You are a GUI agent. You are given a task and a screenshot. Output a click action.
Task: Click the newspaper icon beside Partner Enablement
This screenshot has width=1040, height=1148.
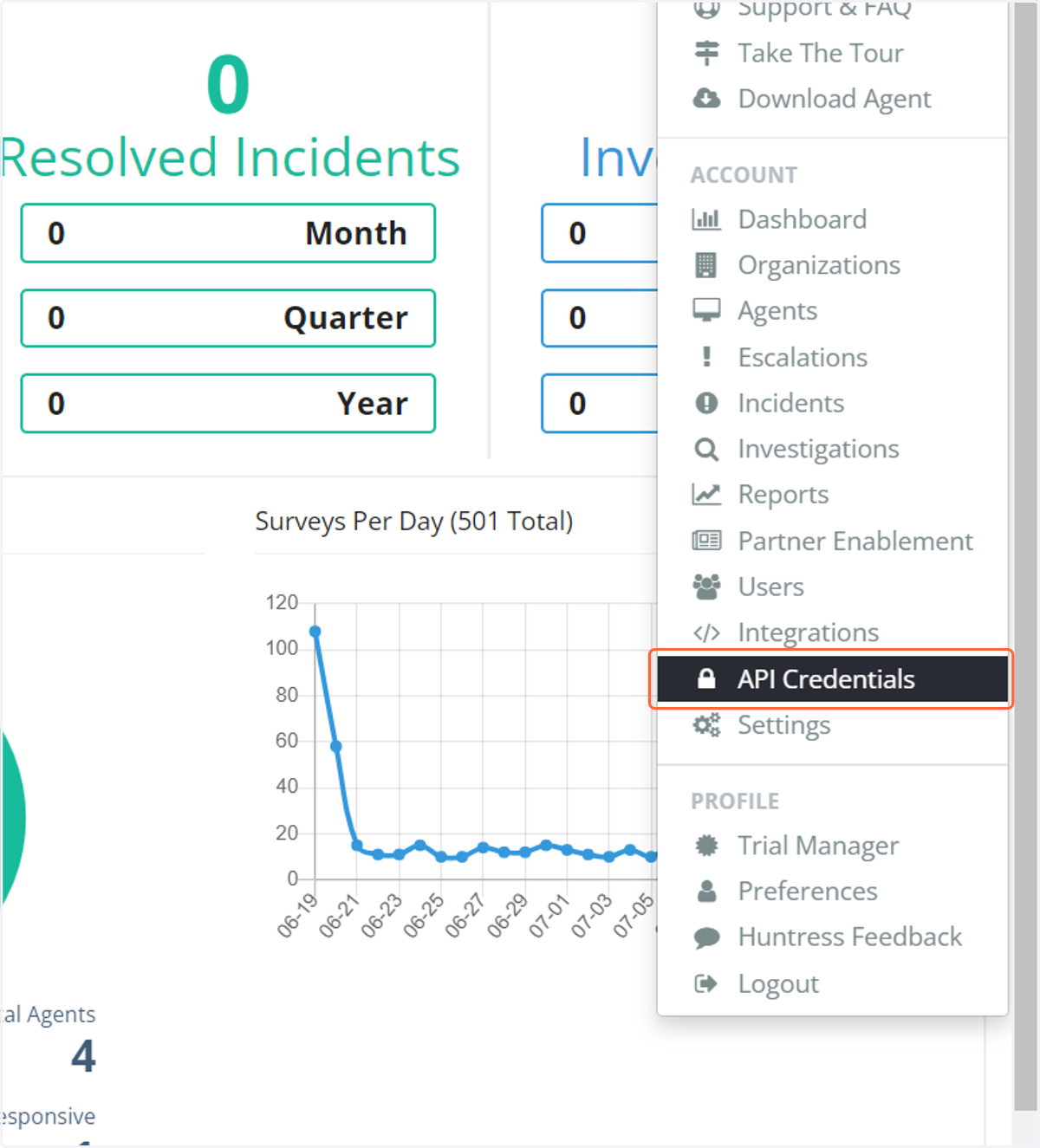[x=706, y=541]
